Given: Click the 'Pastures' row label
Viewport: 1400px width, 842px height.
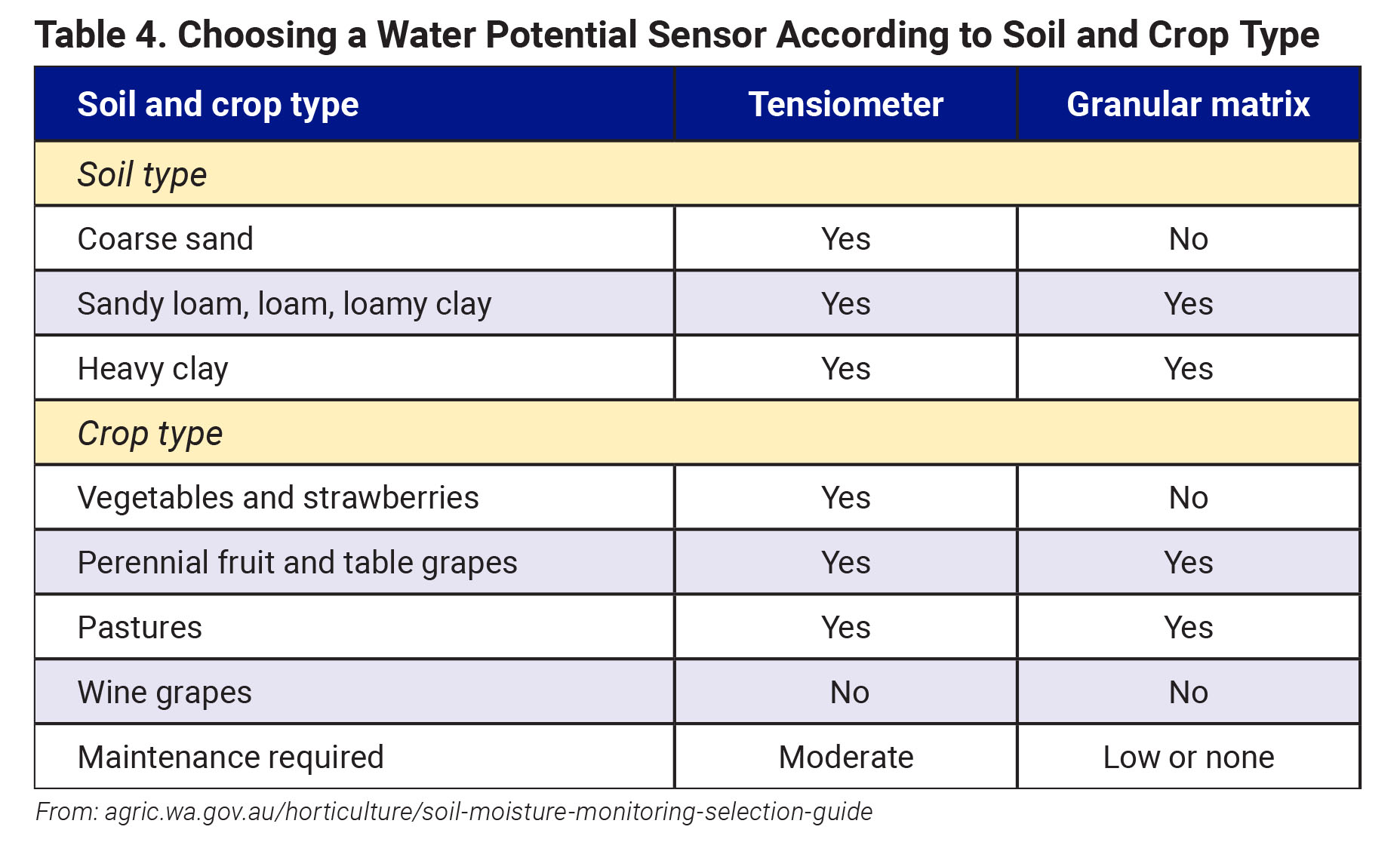Looking at the screenshot, I should pos(140,628).
